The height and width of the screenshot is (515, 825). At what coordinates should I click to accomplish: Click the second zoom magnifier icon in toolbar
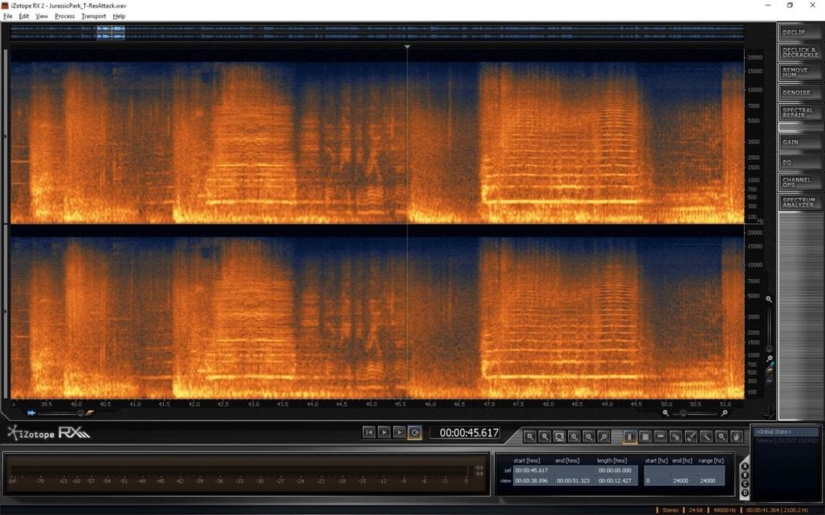click(545, 437)
